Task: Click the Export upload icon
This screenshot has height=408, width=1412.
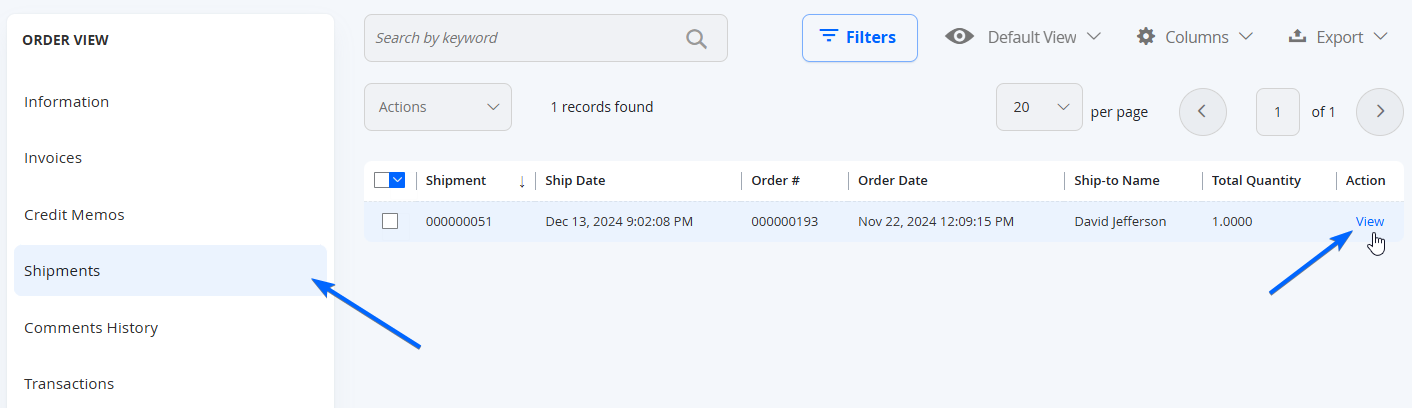Action: point(1297,36)
